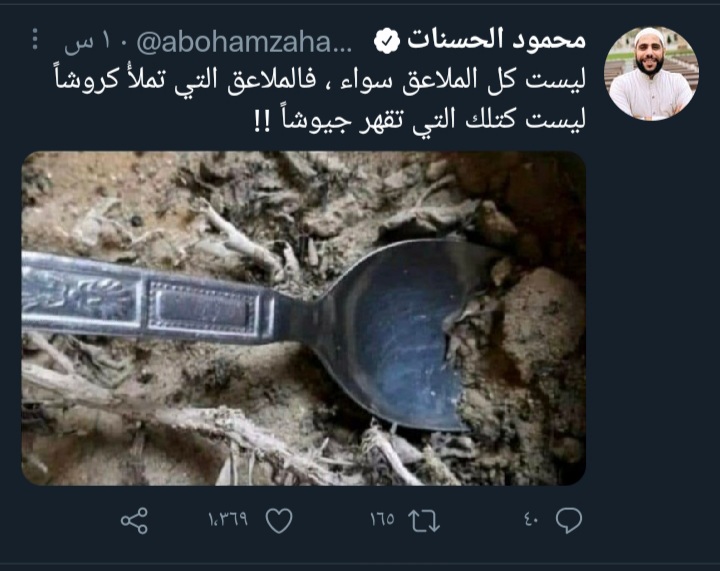720x571 pixels.
Task: Open the author's profile picture
Action: click(x=651, y=73)
